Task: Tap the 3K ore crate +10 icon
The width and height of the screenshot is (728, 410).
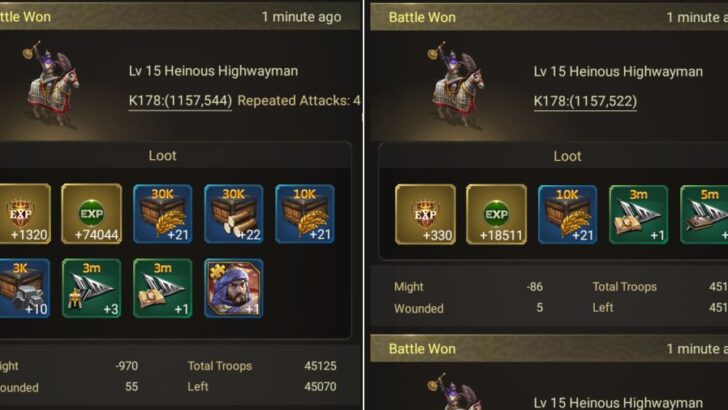Action: click(x=25, y=288)
